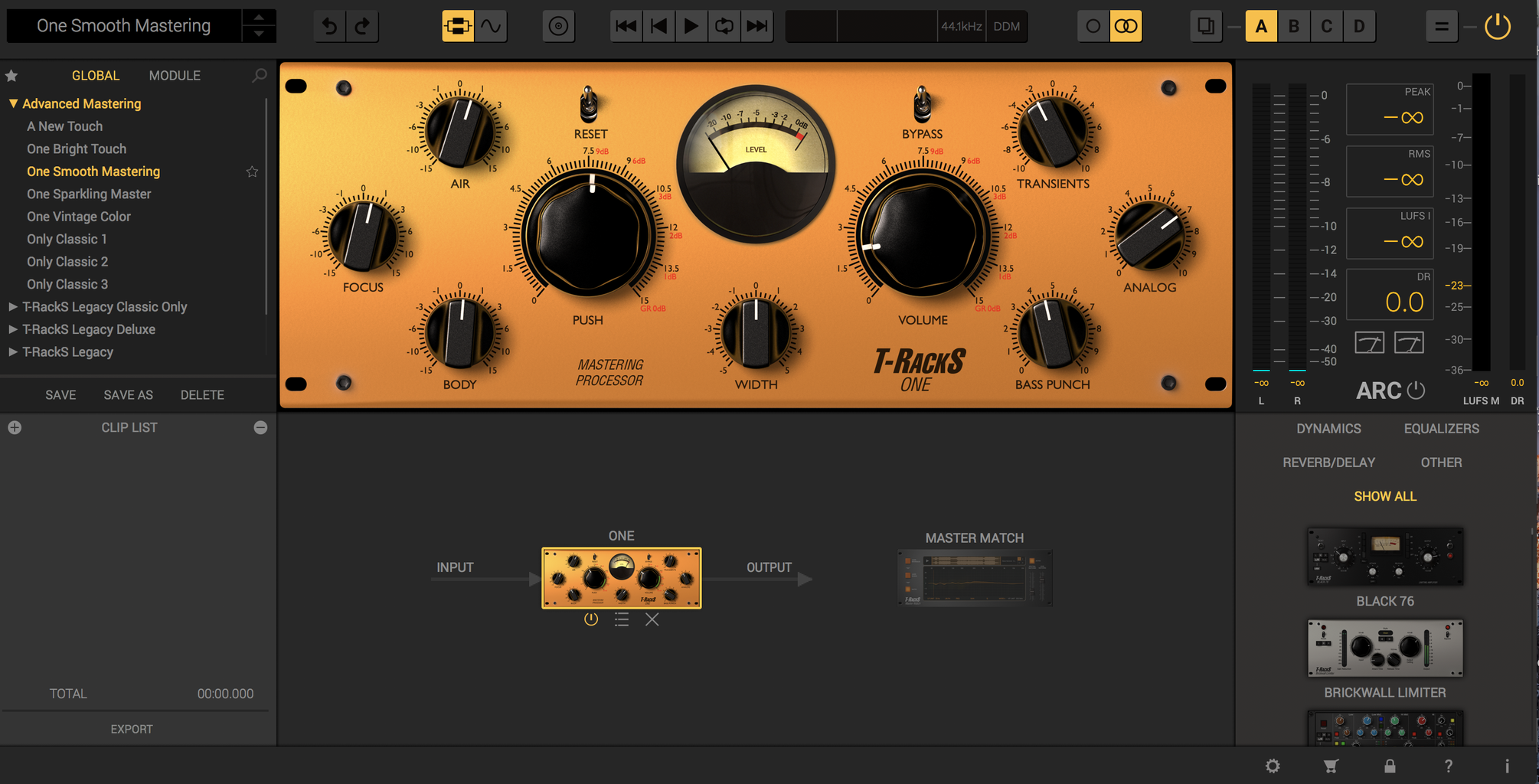Open the One Smooth Mastering preset name box

[124, 26]
